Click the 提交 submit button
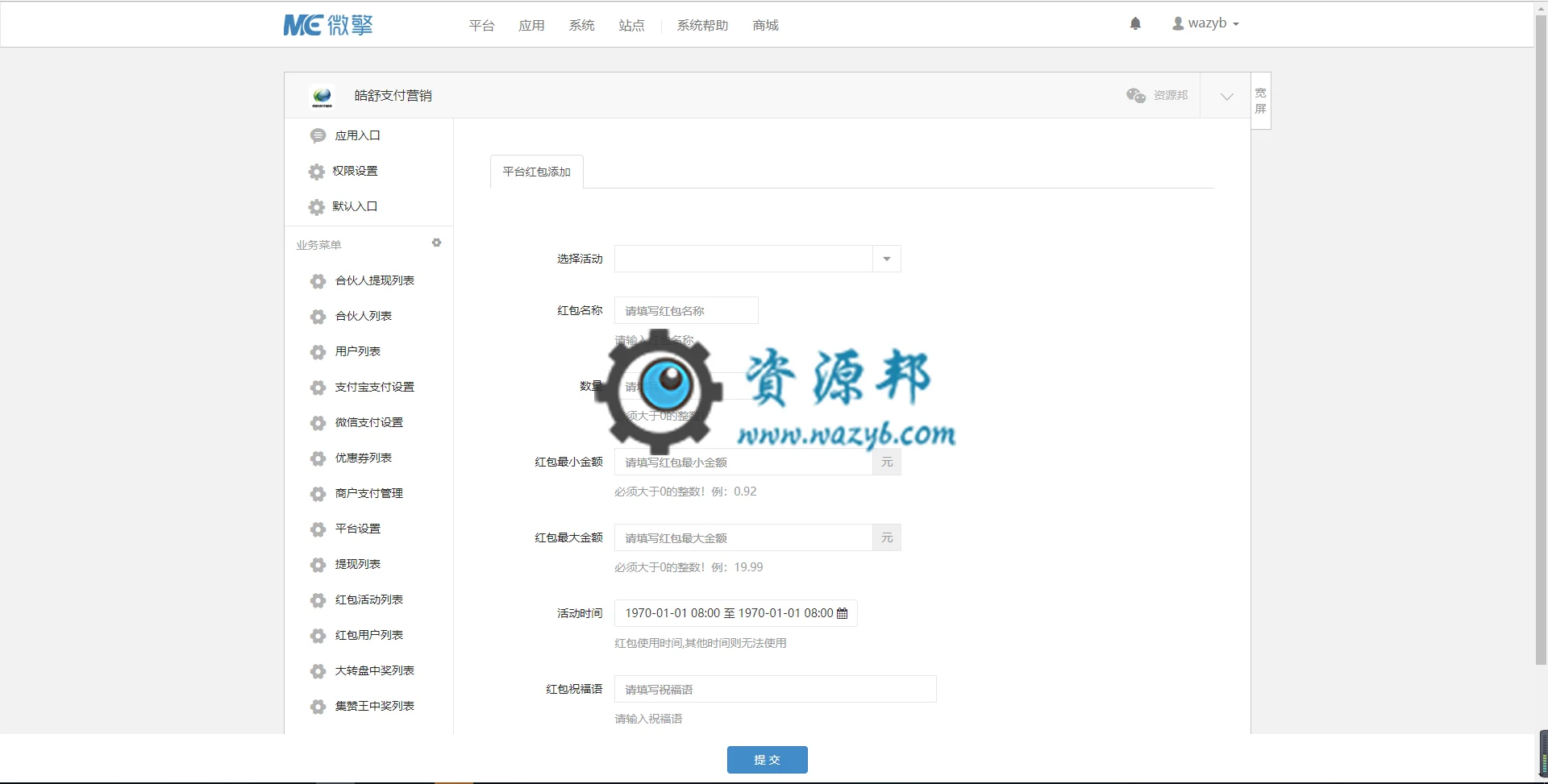 (x=767, y=759)
